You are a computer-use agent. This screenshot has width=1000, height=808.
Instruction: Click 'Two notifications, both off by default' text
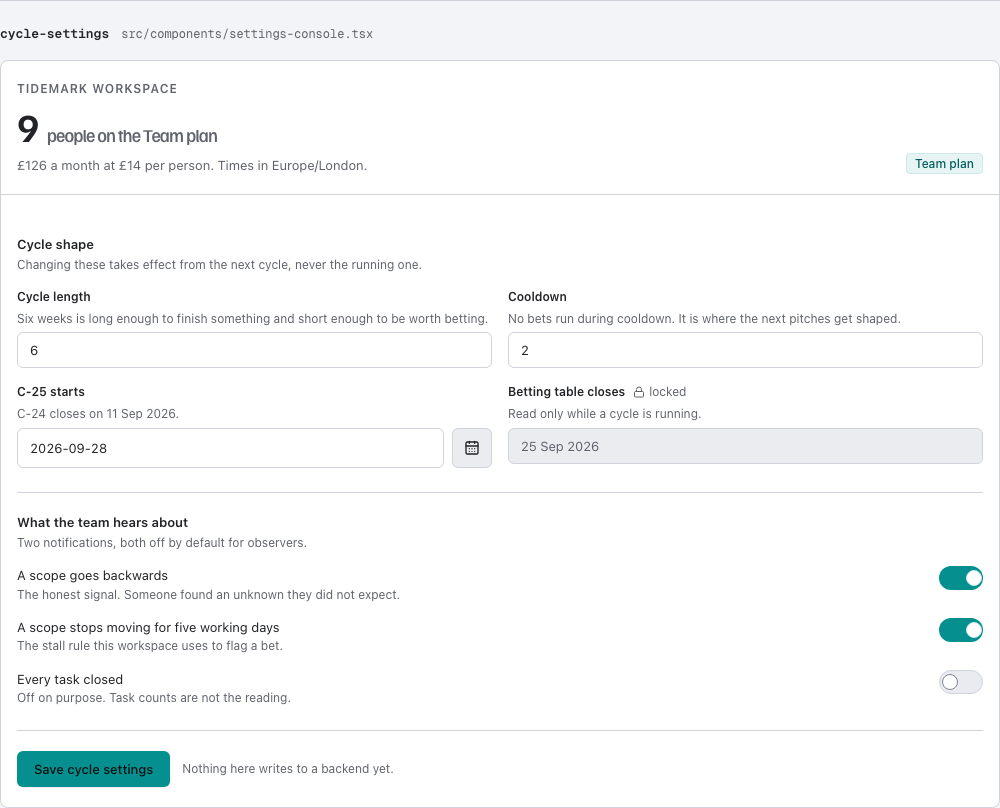161,543
